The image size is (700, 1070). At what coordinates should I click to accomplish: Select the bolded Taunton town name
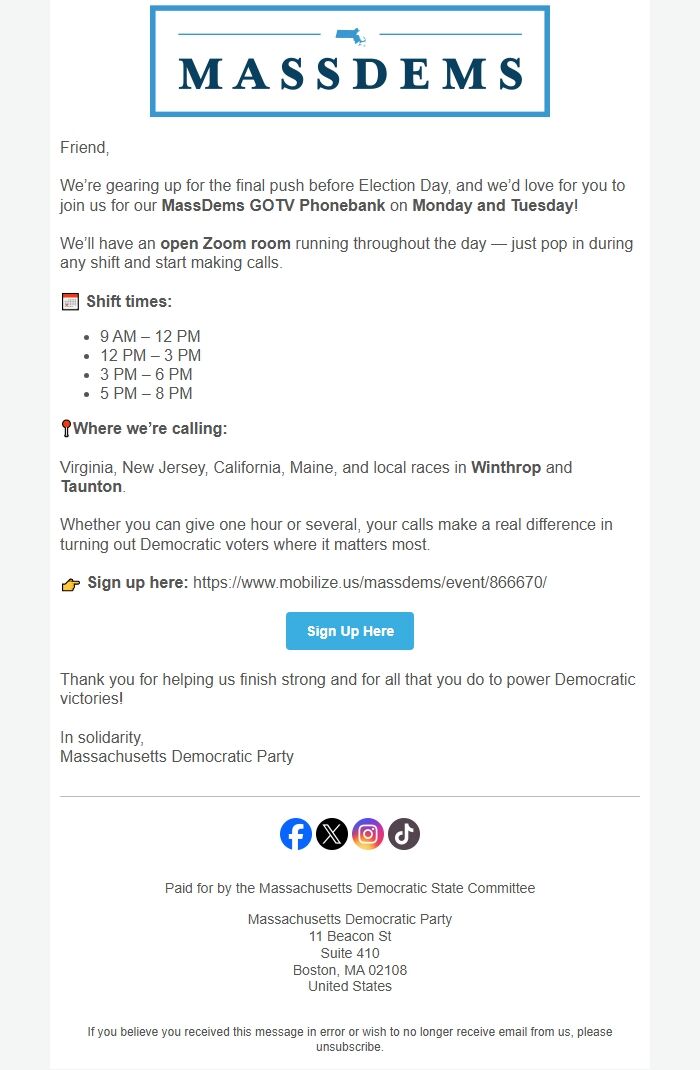coord(90,487)
